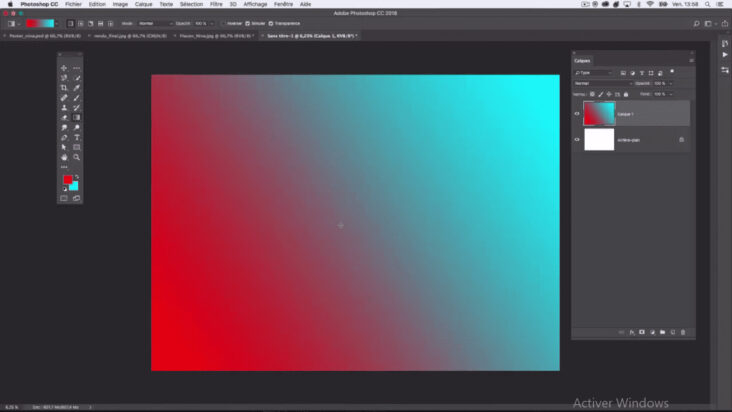Open the Calque menu in menu bar
This screenshot has width=732, height=412.
(x=143, y=4)
